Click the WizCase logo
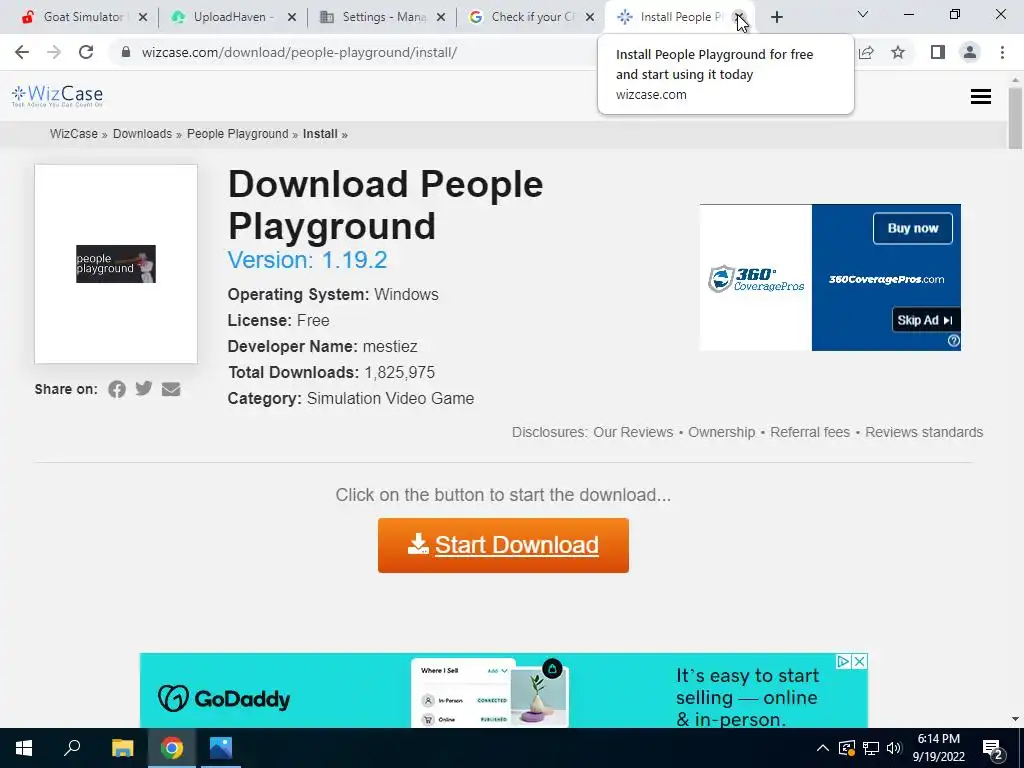The height and width of the screenshot is (768, 1024). click(57, 96)
